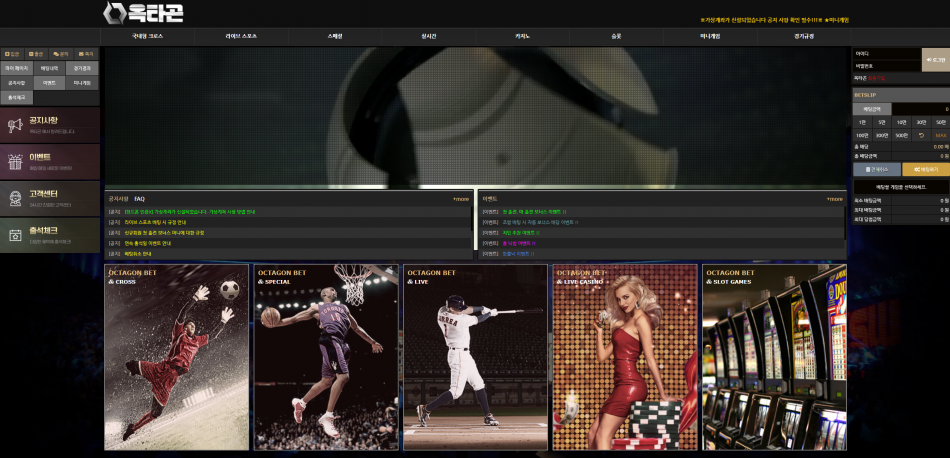Open 카지노 in the top menu

click(522, 36)
